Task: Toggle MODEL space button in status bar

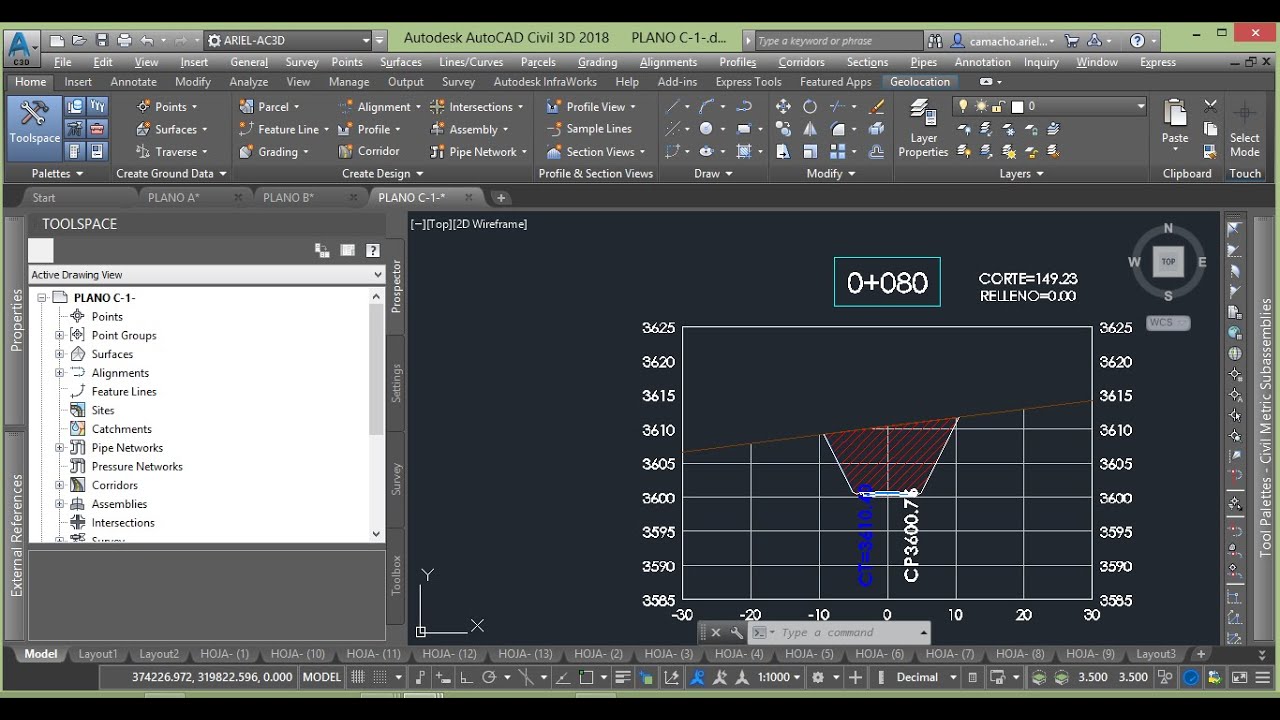Action: click(x=322, y=677)
